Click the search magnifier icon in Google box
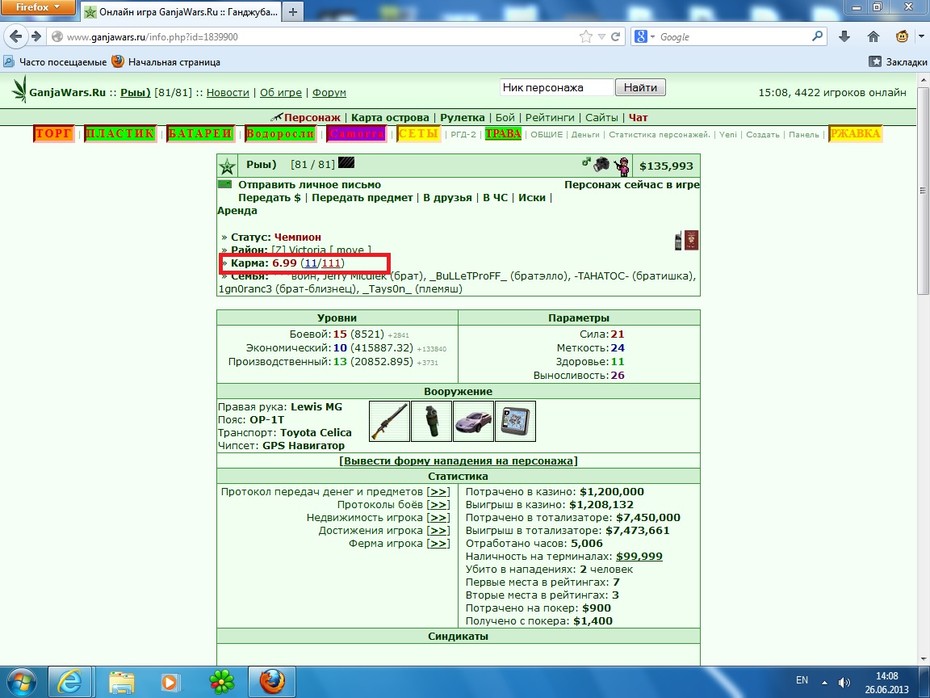 [817, 36]
